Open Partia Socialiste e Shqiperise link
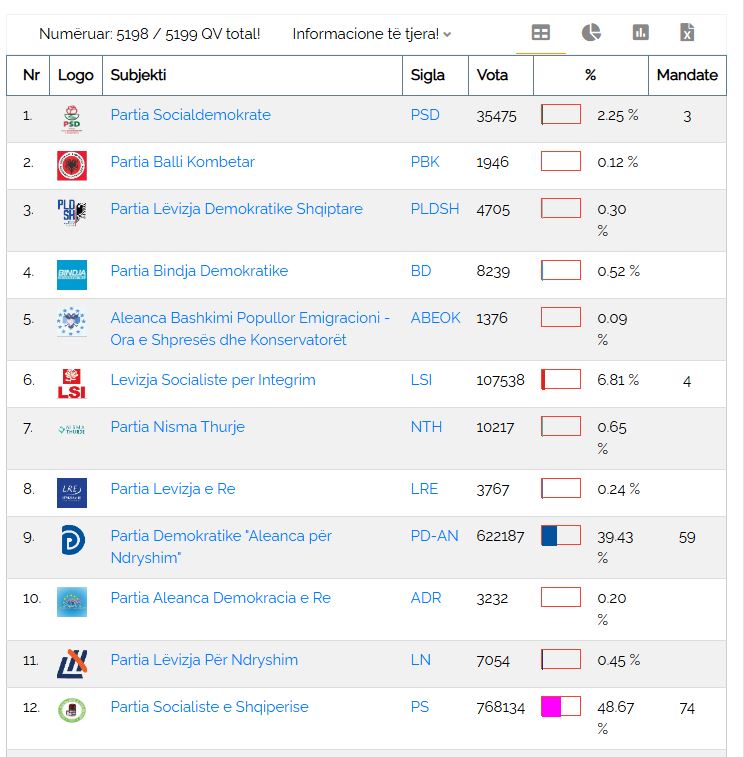The width and height of the screenshot is (744, 757). [x=210, y=707]
